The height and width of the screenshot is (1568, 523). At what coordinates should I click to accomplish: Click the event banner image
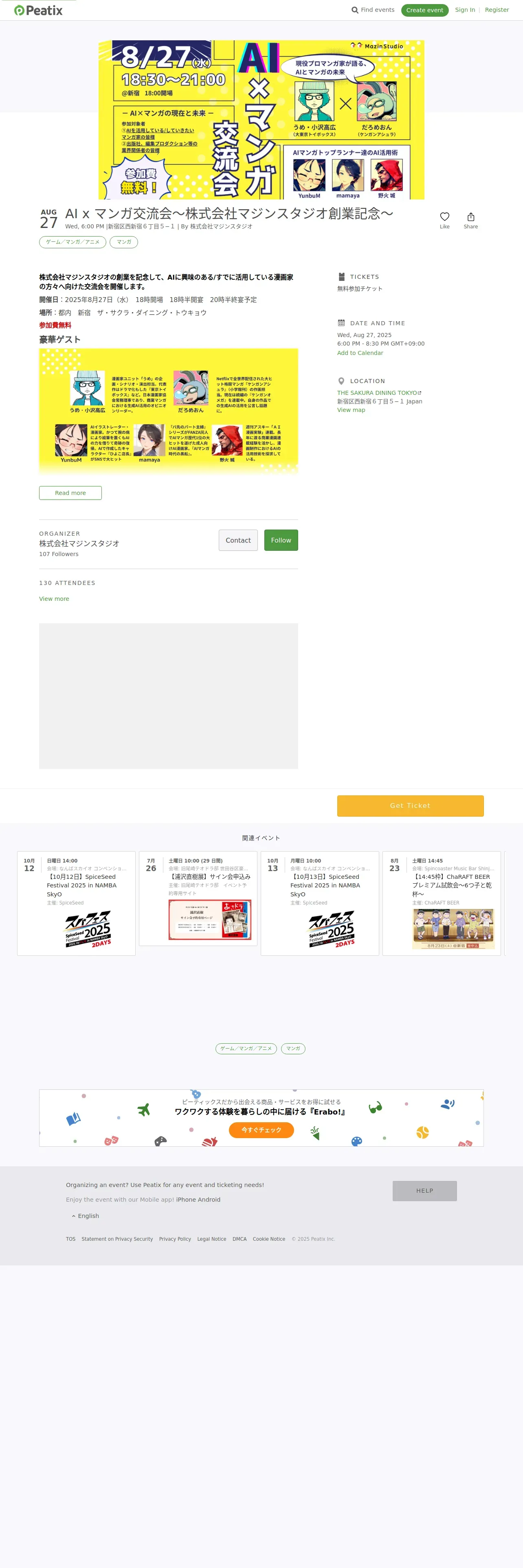[261, 120]
